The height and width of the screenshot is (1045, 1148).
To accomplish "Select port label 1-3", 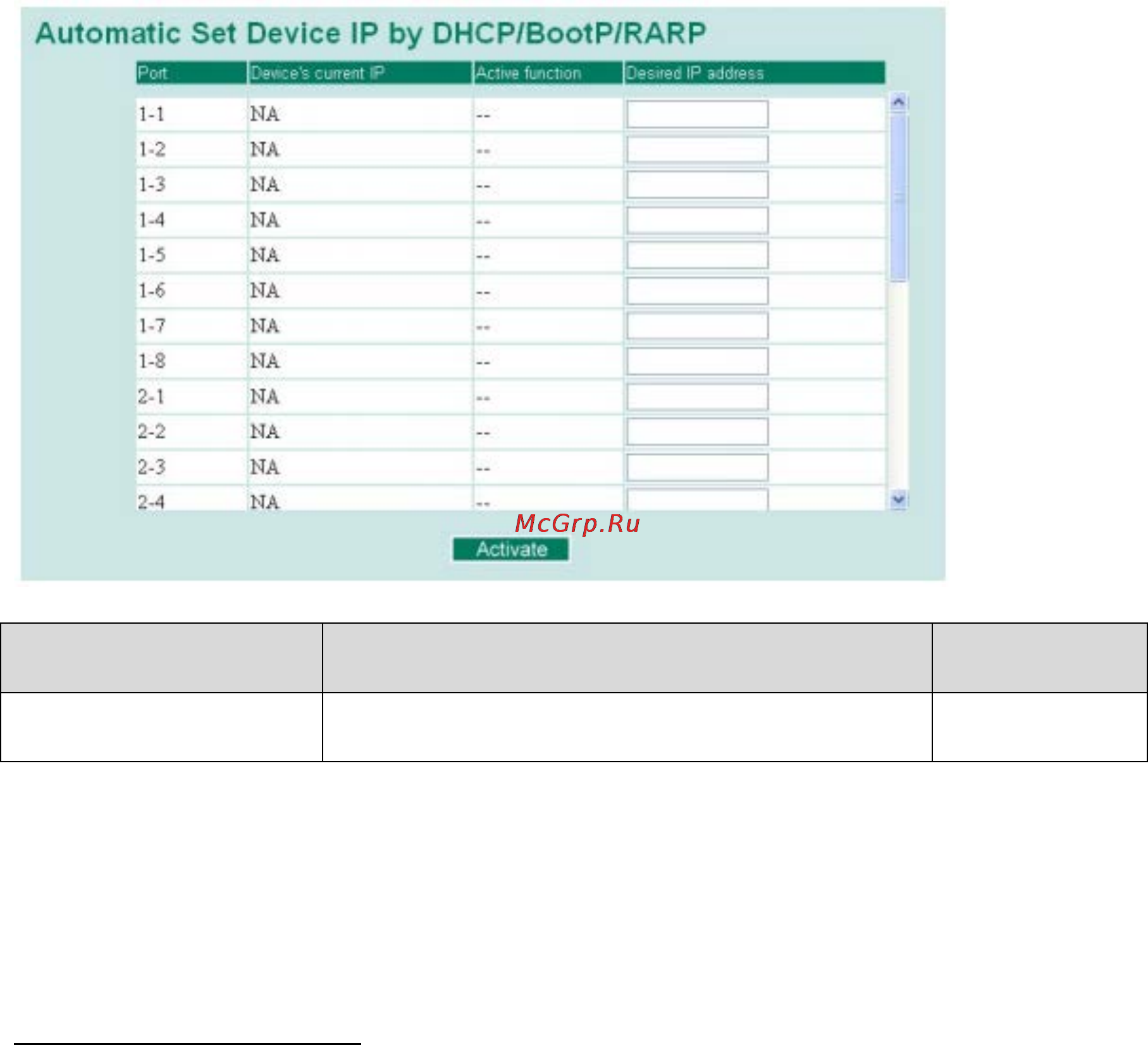I will [x=152, y=185].
